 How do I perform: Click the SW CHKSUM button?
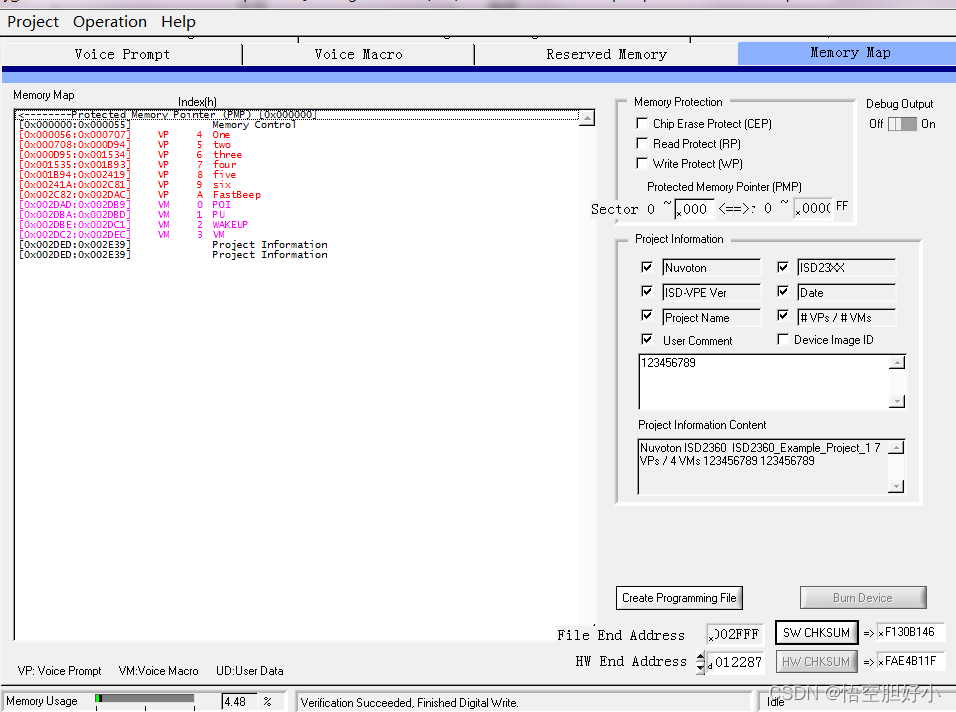click(x=816, y=633)
